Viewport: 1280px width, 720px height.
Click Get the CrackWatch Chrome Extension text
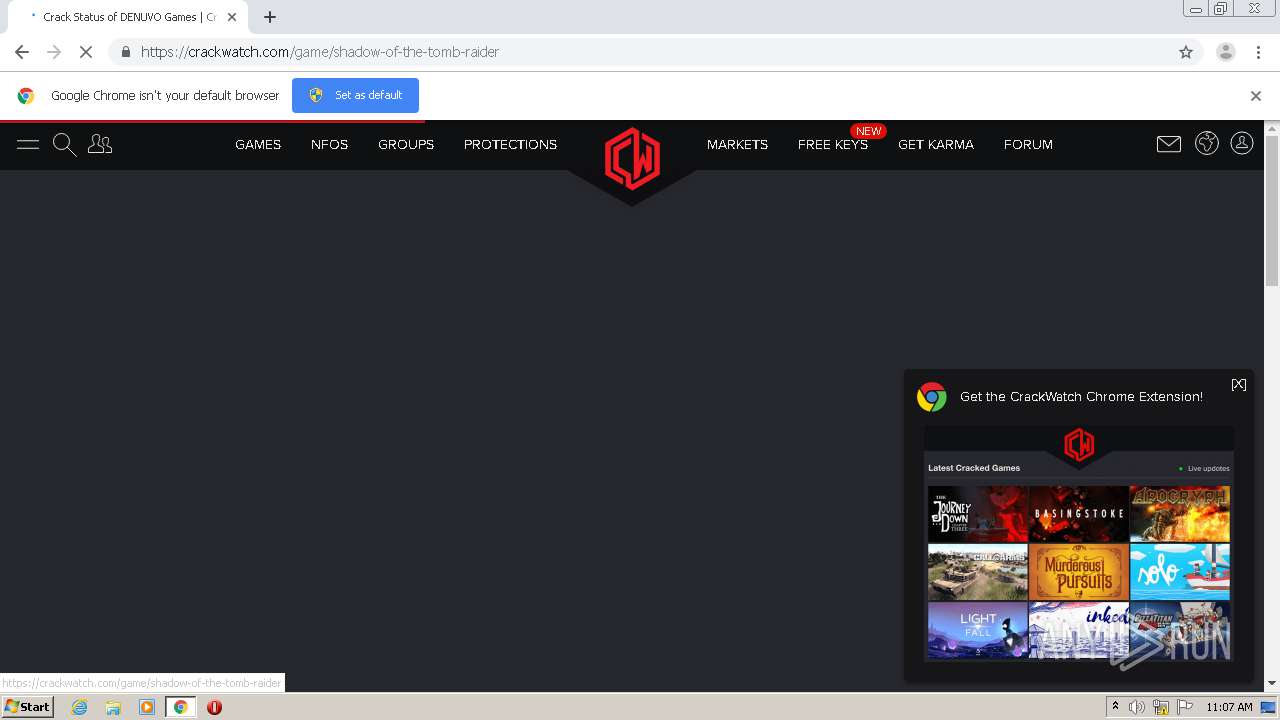[1081, 397]
